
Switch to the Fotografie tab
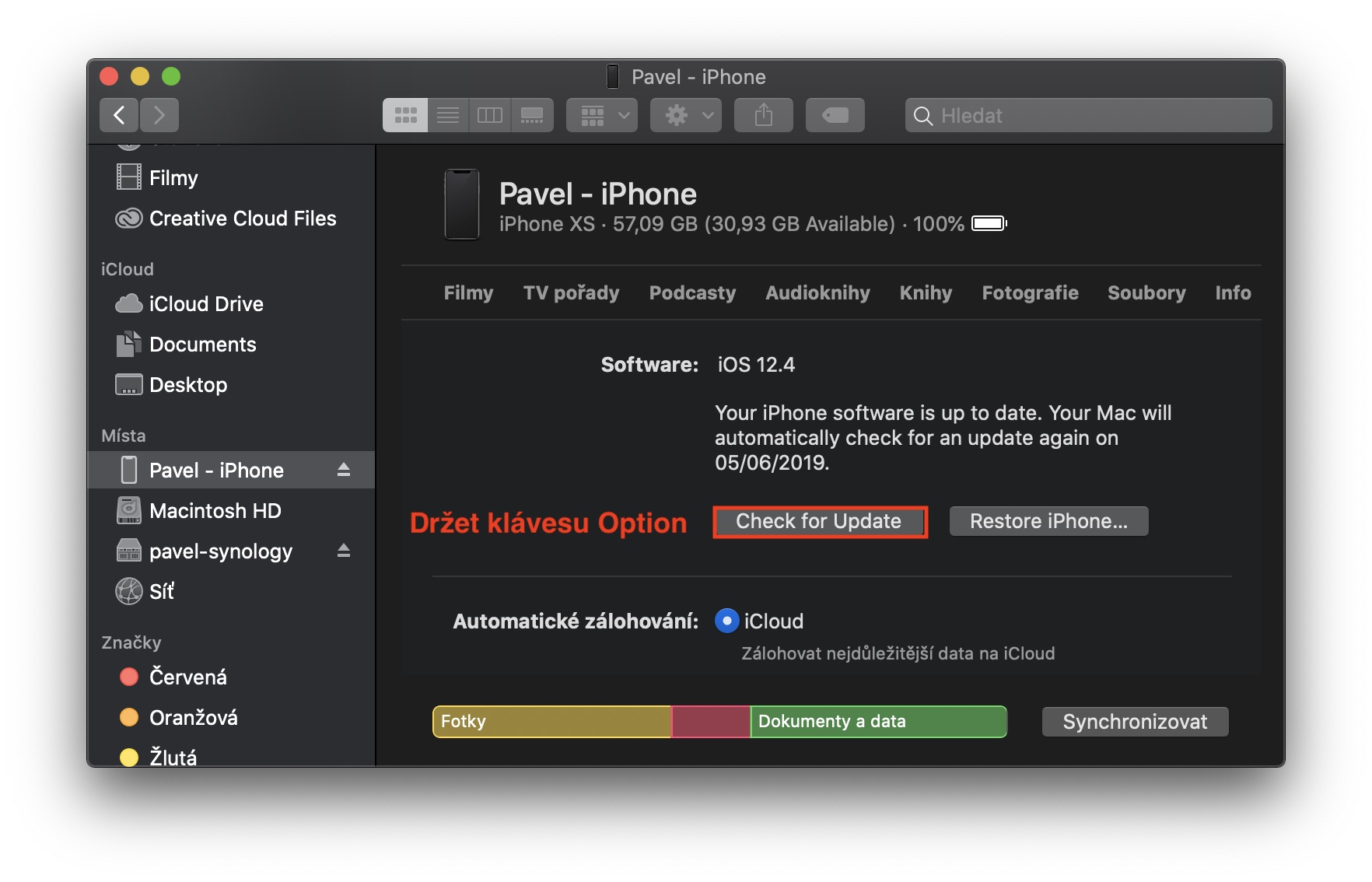tap(1031, 293)
